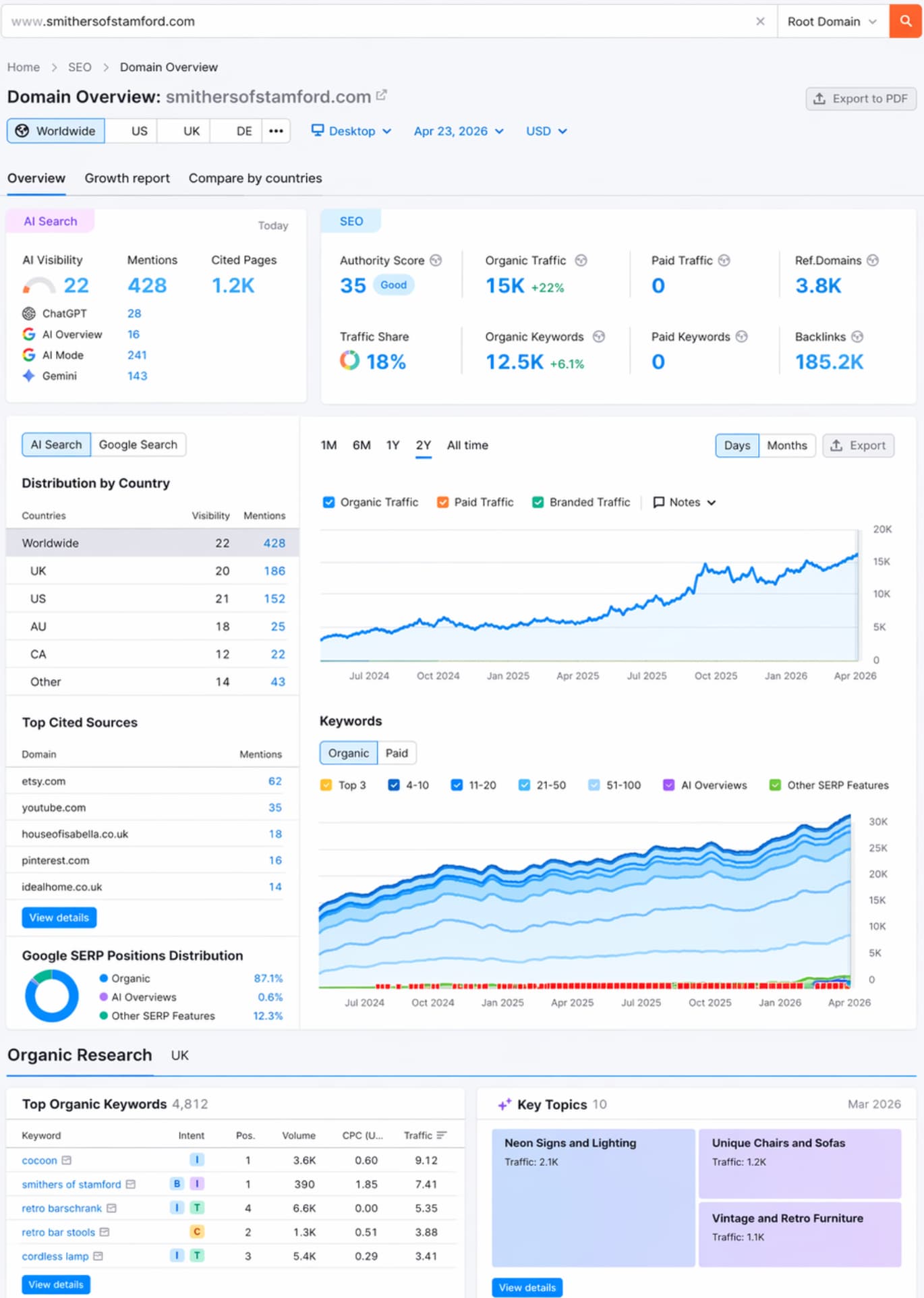Click the SERP icon beside cocoon keyword
This screenshot has width=924, height=1298.
66,1160
